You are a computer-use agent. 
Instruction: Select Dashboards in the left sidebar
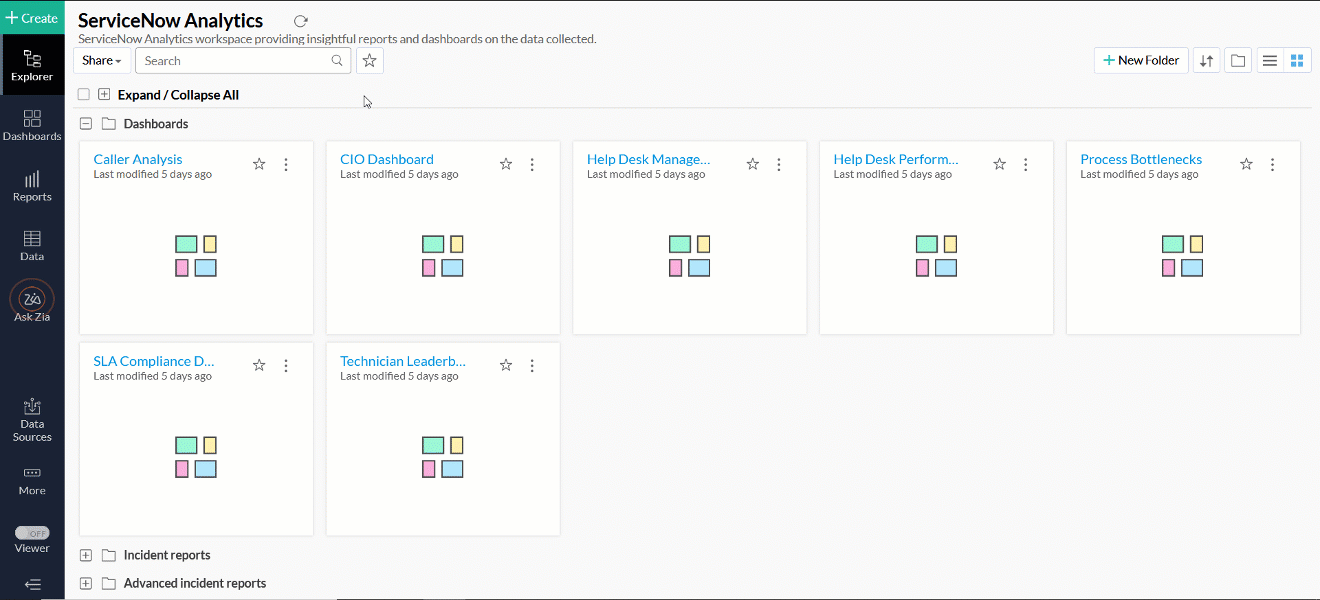[x=32, y=125]
